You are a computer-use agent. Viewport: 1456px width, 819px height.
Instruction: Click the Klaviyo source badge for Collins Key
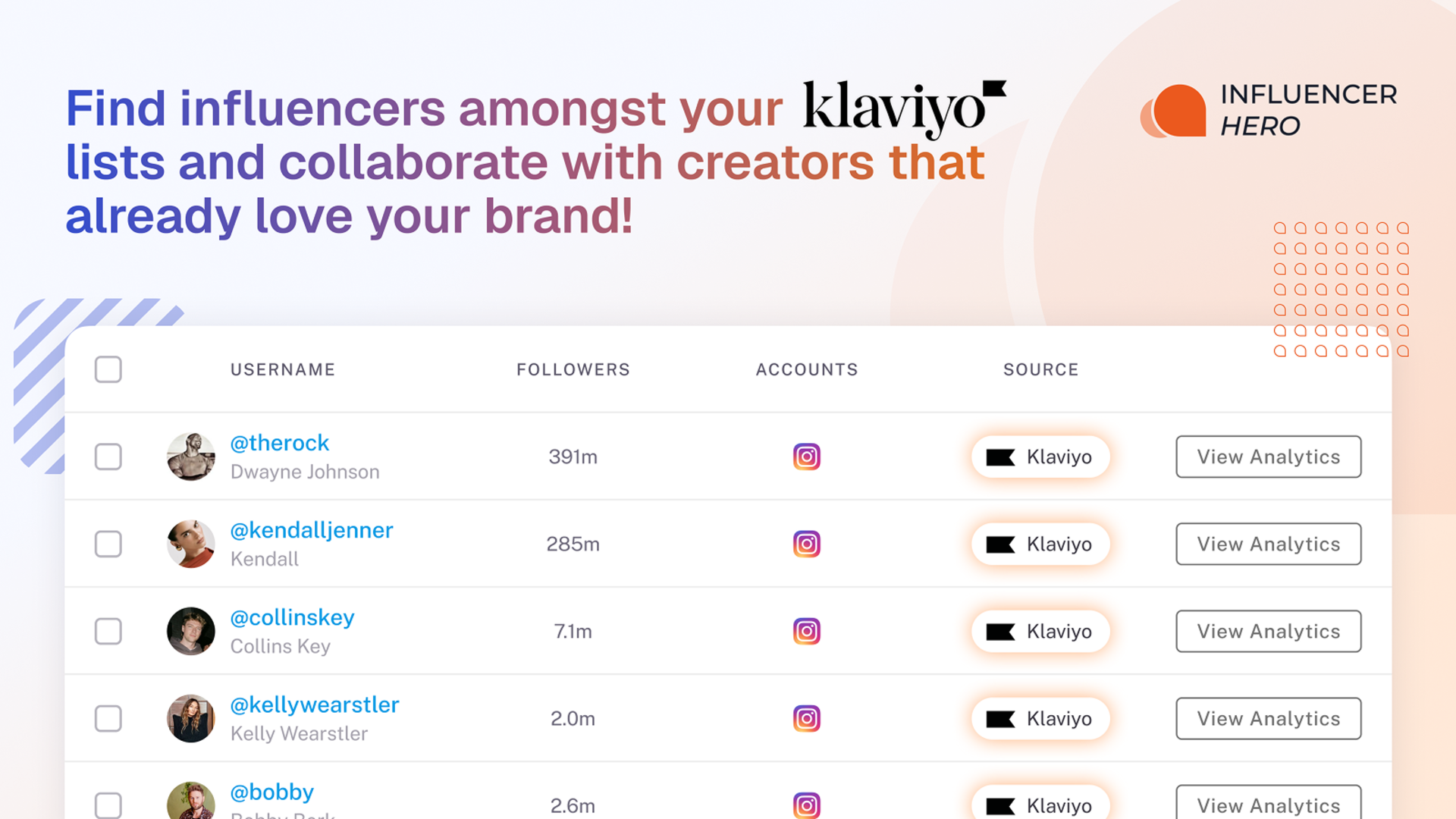click(x=1040, y=631)
